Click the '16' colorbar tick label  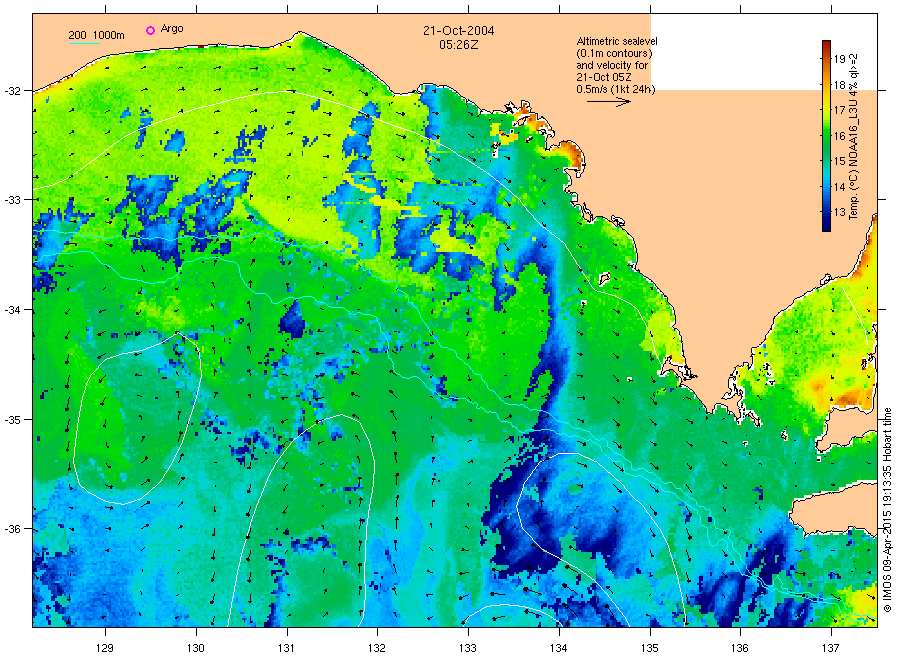[839, 136]
